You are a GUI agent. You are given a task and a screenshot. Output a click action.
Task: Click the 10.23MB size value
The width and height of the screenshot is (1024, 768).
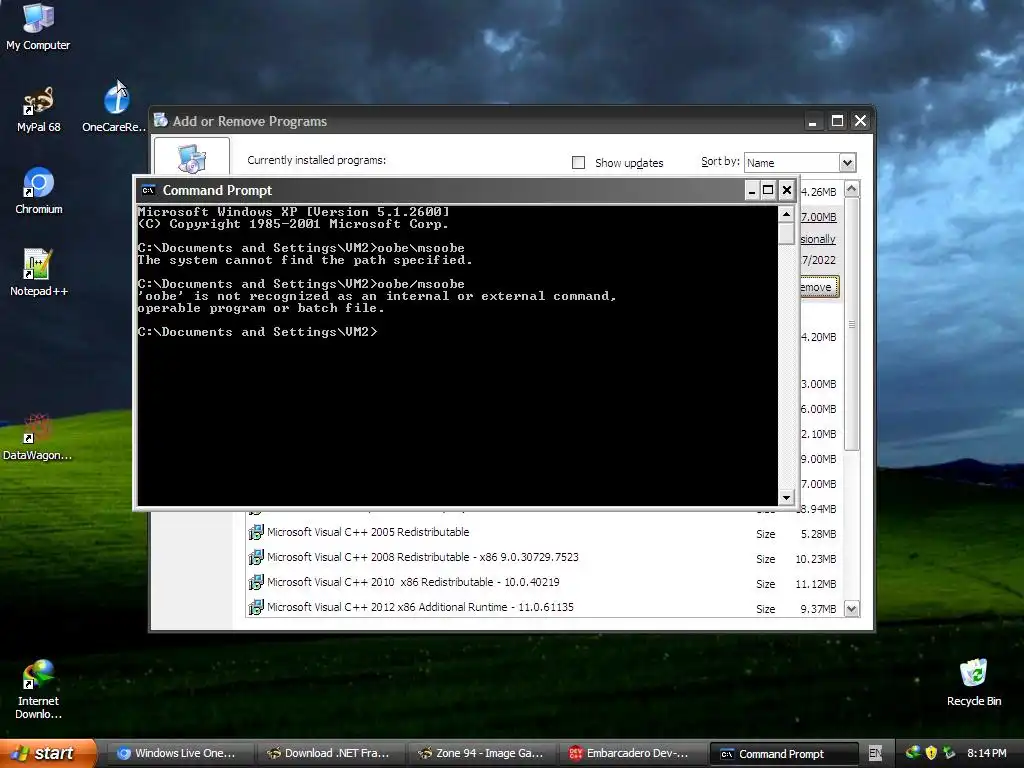point(816,559)
